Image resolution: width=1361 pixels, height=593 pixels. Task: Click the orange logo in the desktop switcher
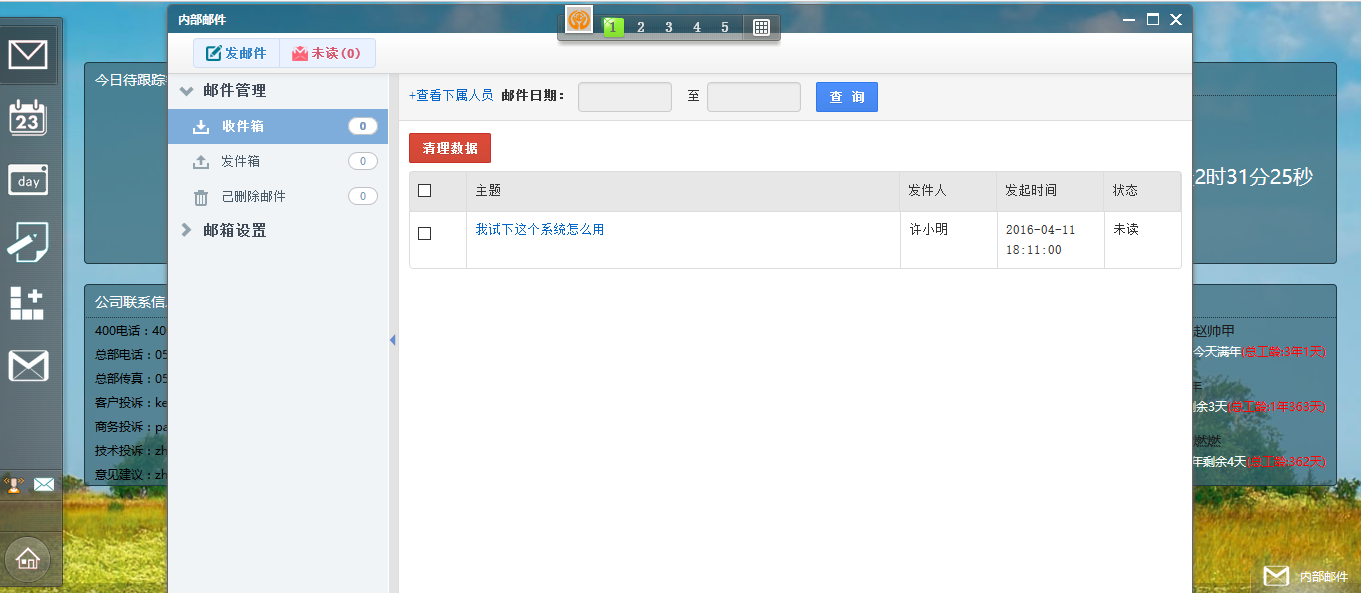579,19
